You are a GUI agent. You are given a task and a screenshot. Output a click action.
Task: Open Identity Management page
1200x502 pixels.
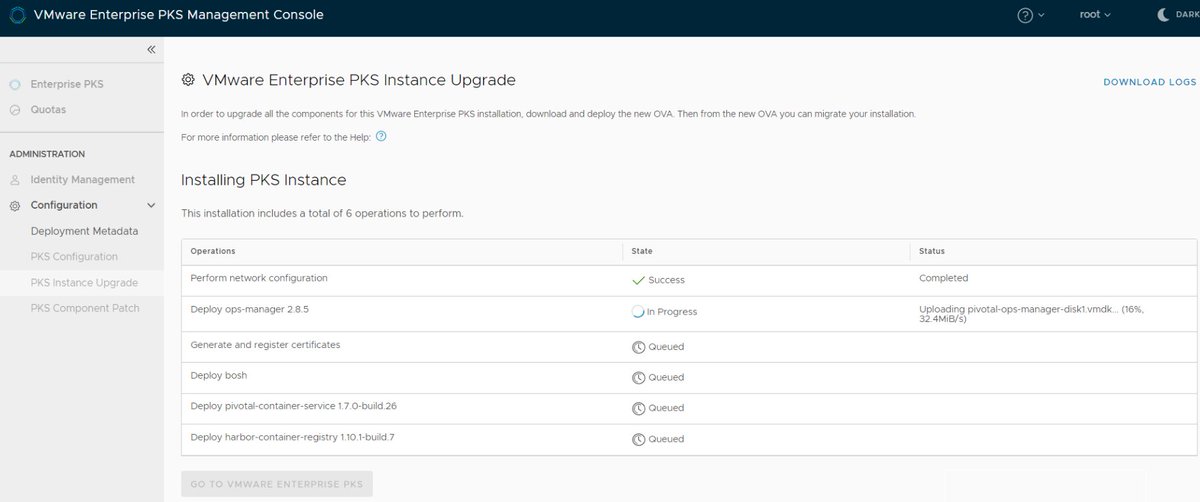pyautogui.click(x=83, y=180)
